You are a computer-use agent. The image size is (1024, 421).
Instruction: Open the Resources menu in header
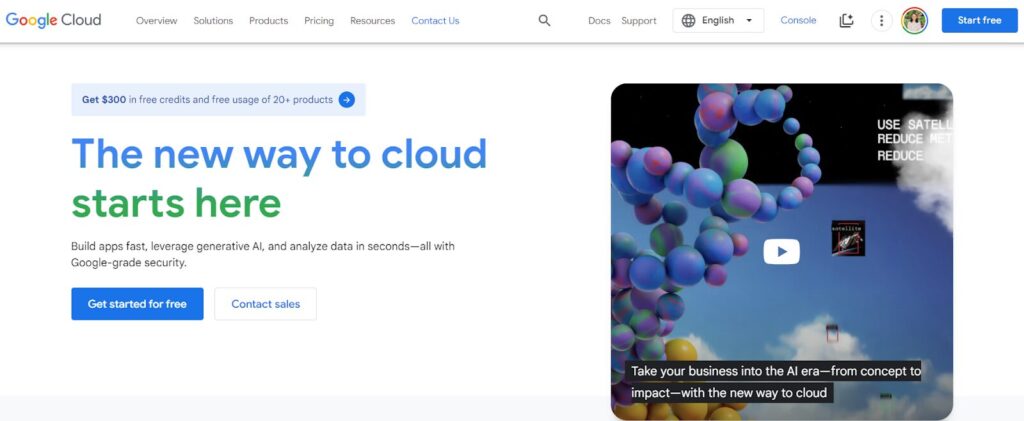click(x=372, y=21)
